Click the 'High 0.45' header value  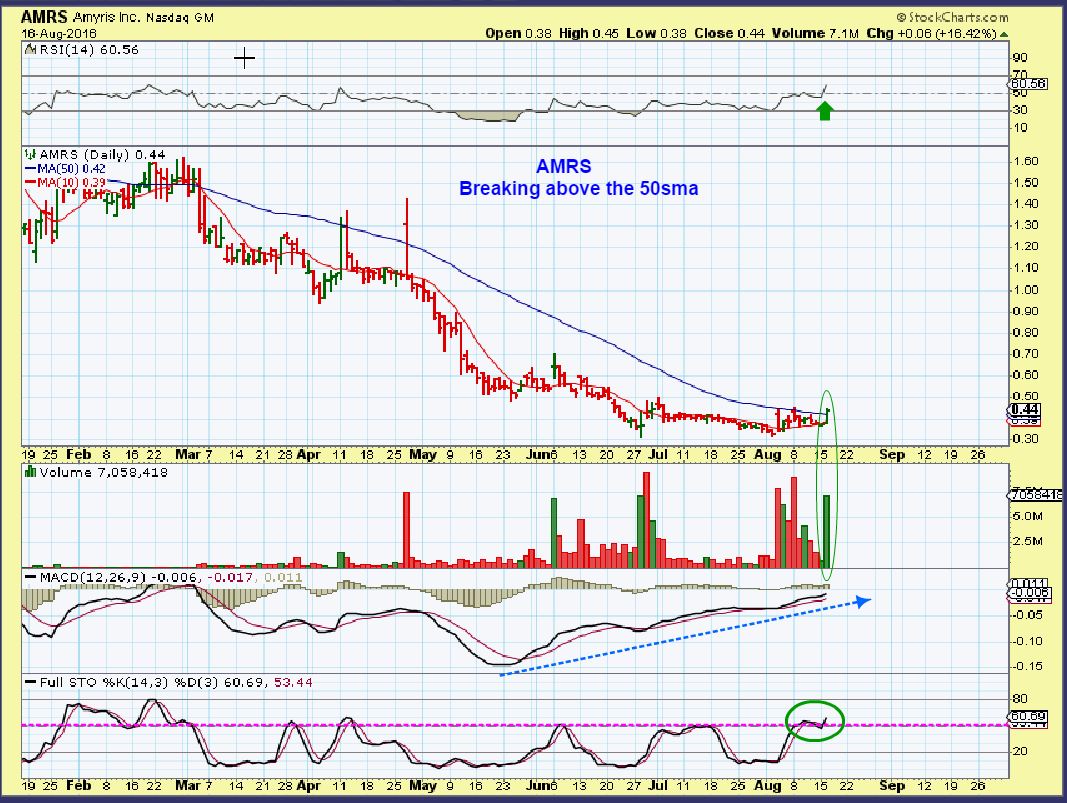coord(589,33)
